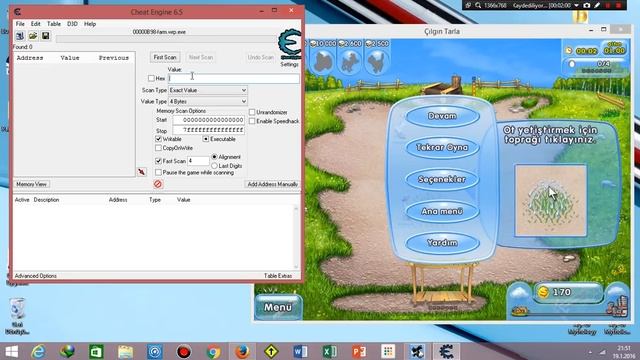Open the Edit menu
This screenshot has width=640, height=360.
pos(36,24)
